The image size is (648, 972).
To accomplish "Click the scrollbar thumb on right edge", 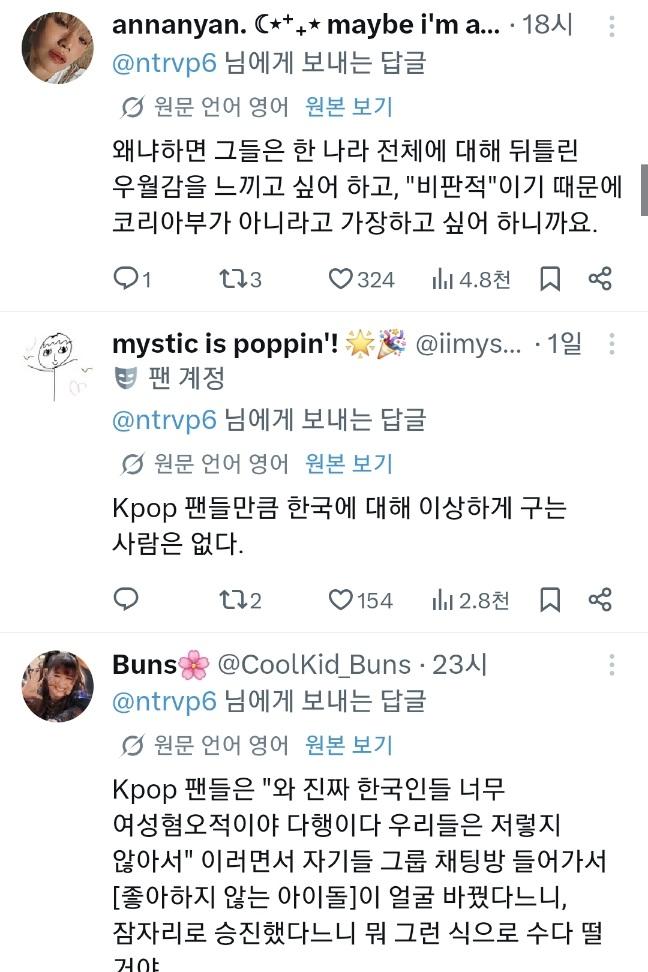I will click(644, 190).
